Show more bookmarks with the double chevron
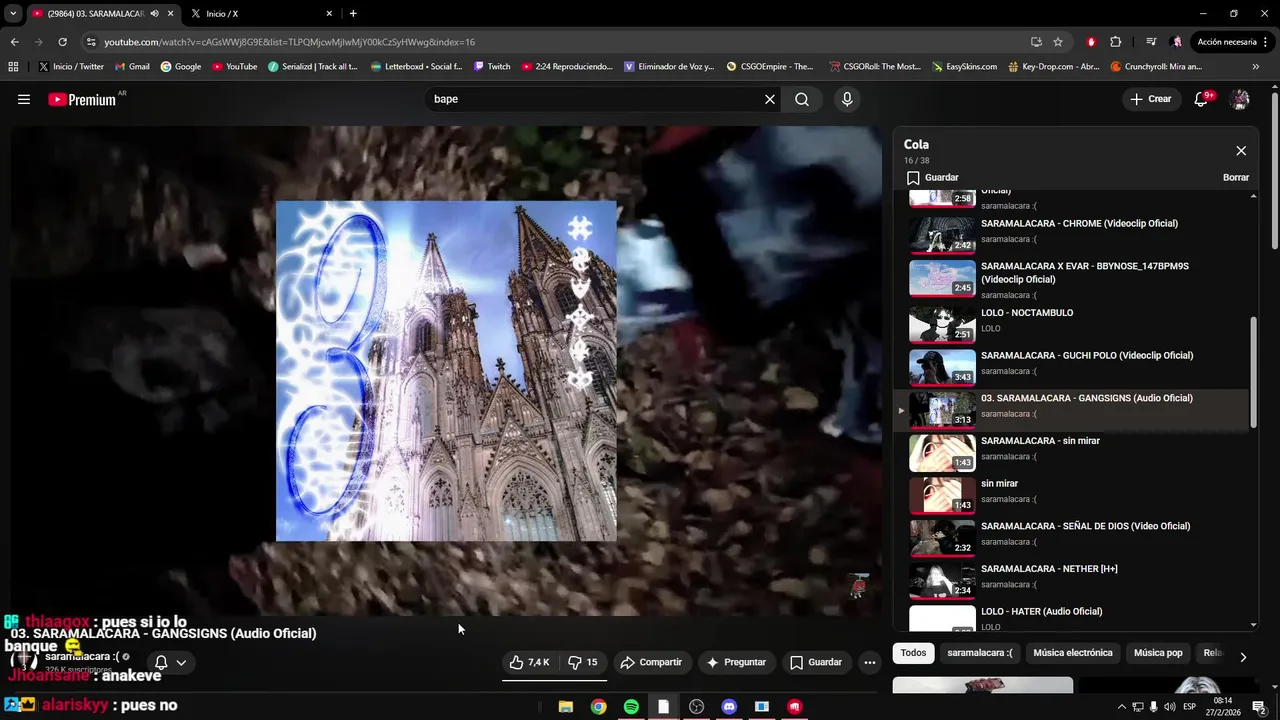Viewport: 1280px width, 720px height. (1256, 67)
